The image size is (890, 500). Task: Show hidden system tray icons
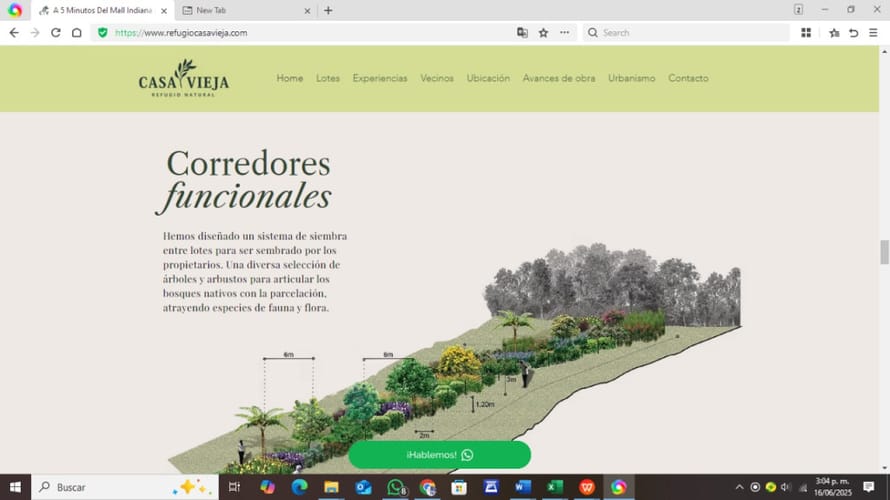coord(739,487)
